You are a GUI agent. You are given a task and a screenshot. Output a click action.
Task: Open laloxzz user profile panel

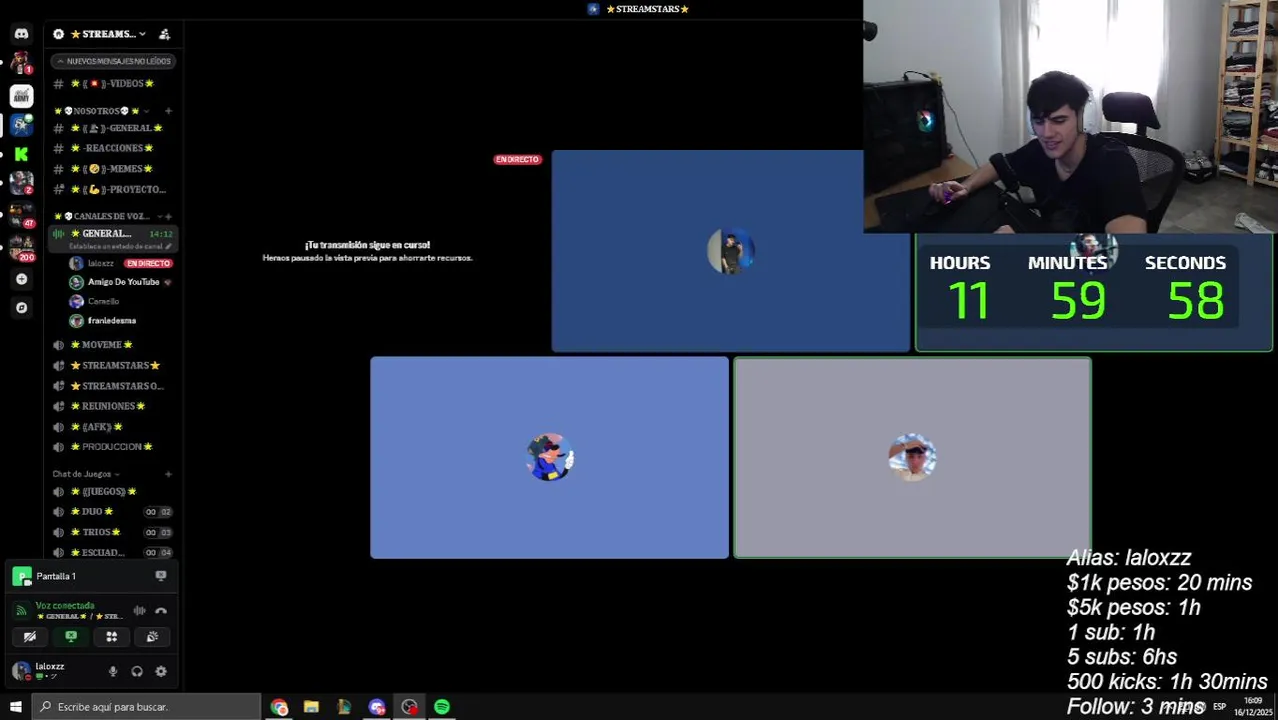(50, 670)
